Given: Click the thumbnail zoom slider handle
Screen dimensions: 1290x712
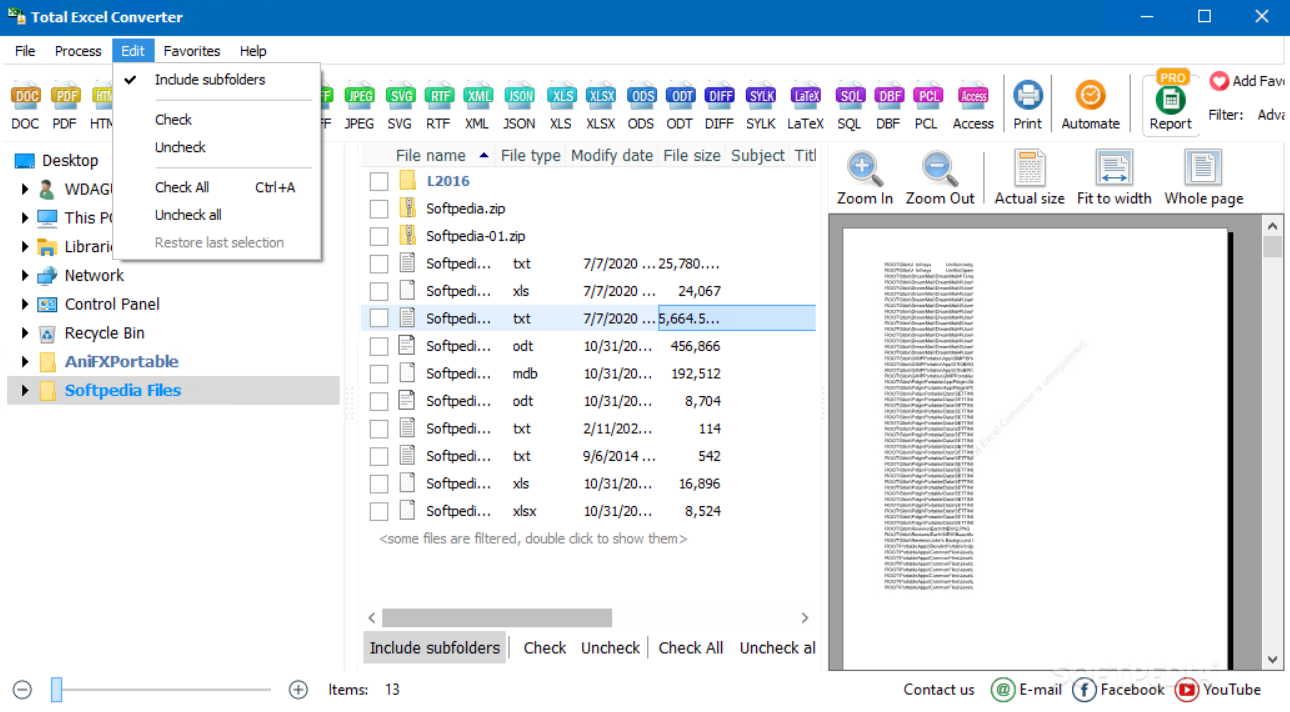Looking at the screenshot, I should pyautogui.click(x=57, y=689).
